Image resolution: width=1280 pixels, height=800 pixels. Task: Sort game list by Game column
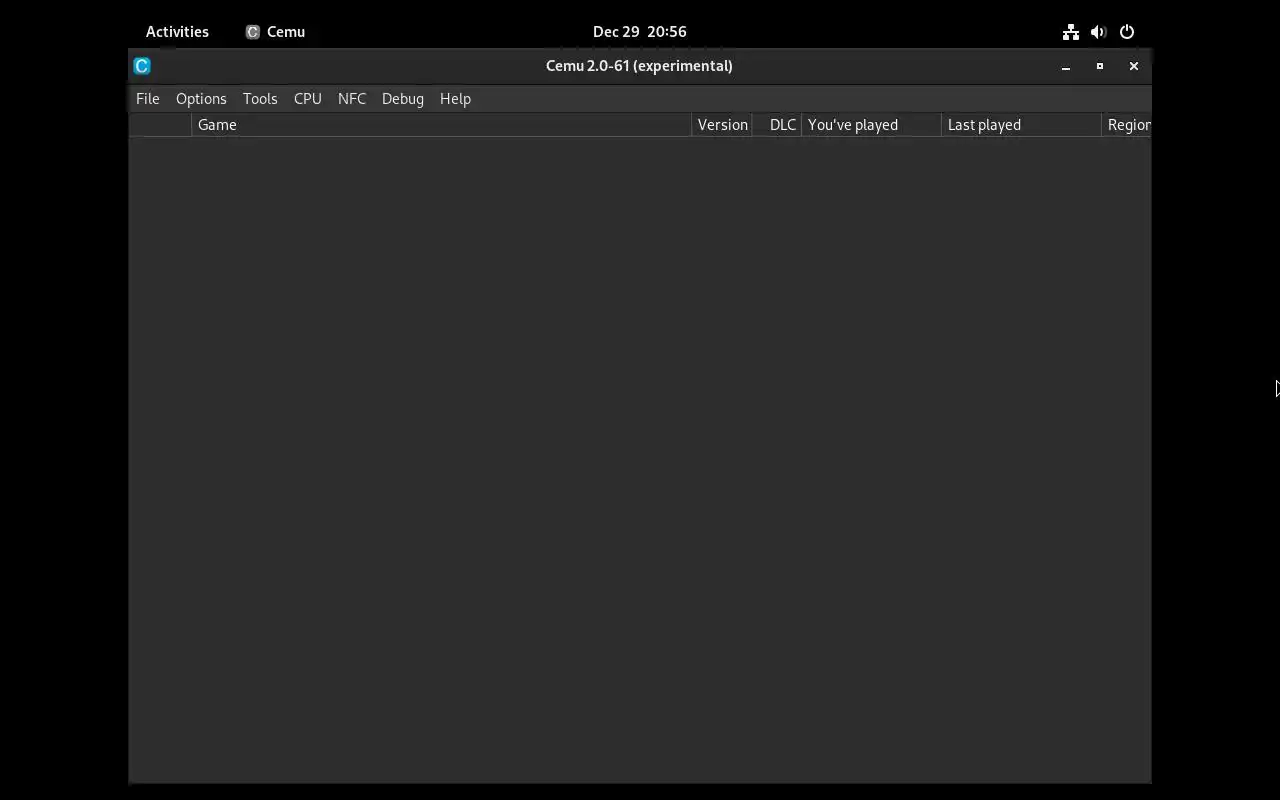441,125
